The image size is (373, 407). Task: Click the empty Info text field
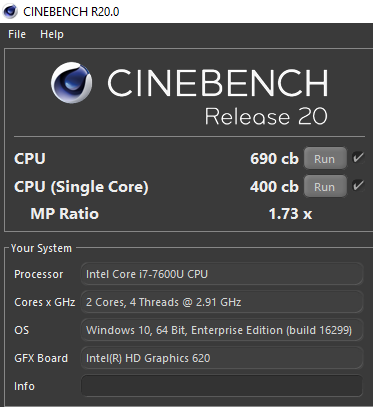(222, 386)
